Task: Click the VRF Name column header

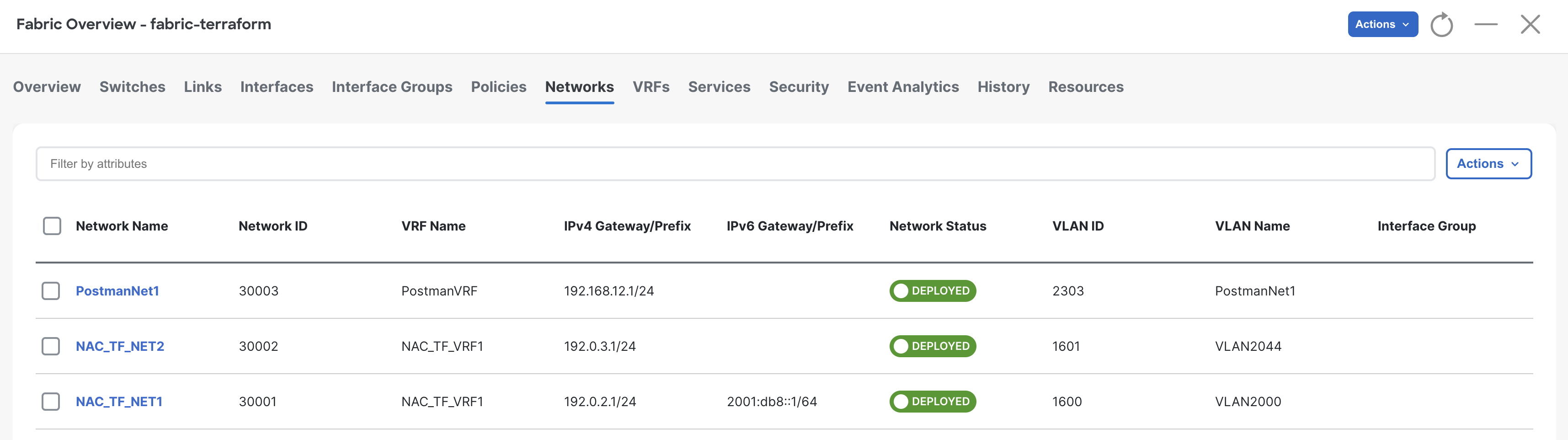Action: [433, 226]
